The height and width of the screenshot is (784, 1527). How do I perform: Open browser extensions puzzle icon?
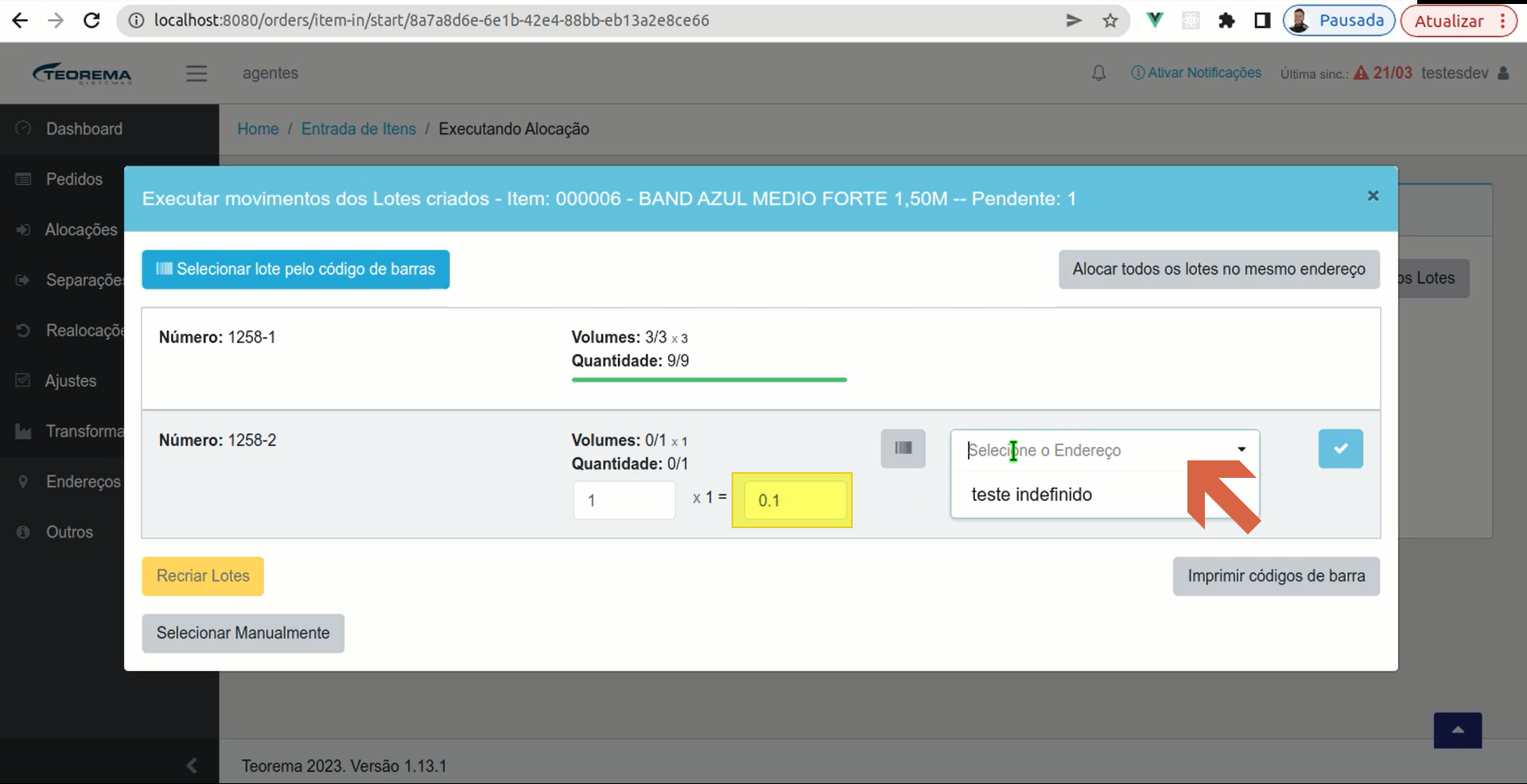tap(1226, 21)
